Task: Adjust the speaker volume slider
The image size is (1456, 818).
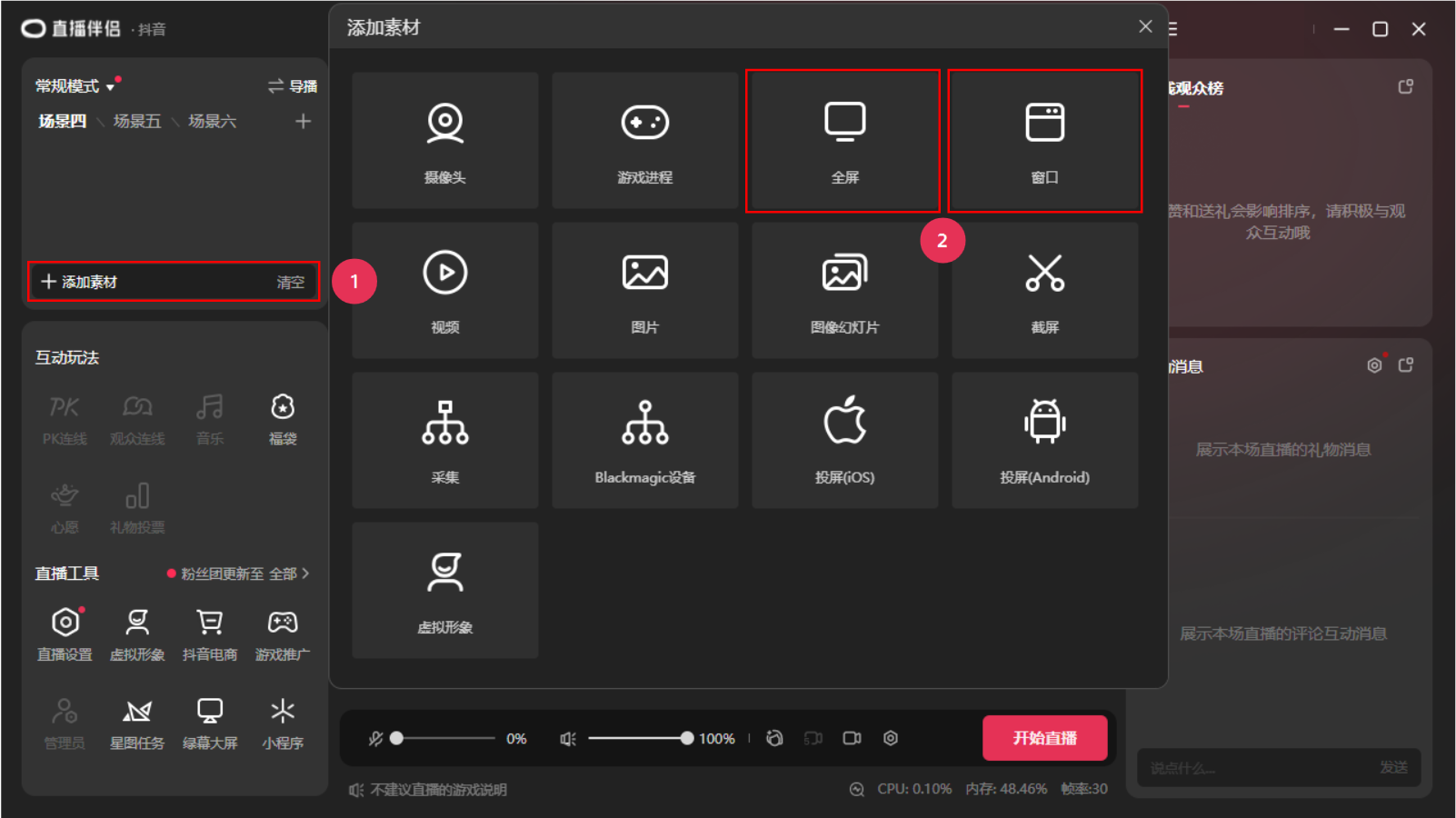Action: coord(641,738)
